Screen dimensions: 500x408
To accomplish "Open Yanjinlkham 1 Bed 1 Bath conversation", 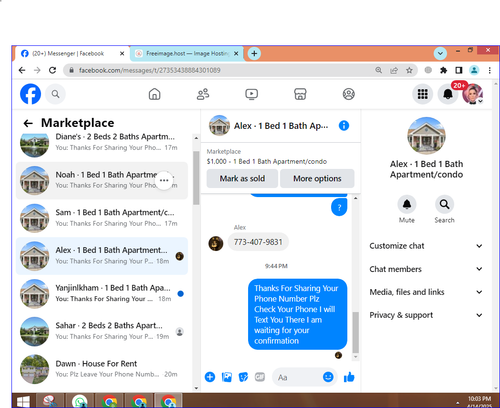I will point(102,294).
